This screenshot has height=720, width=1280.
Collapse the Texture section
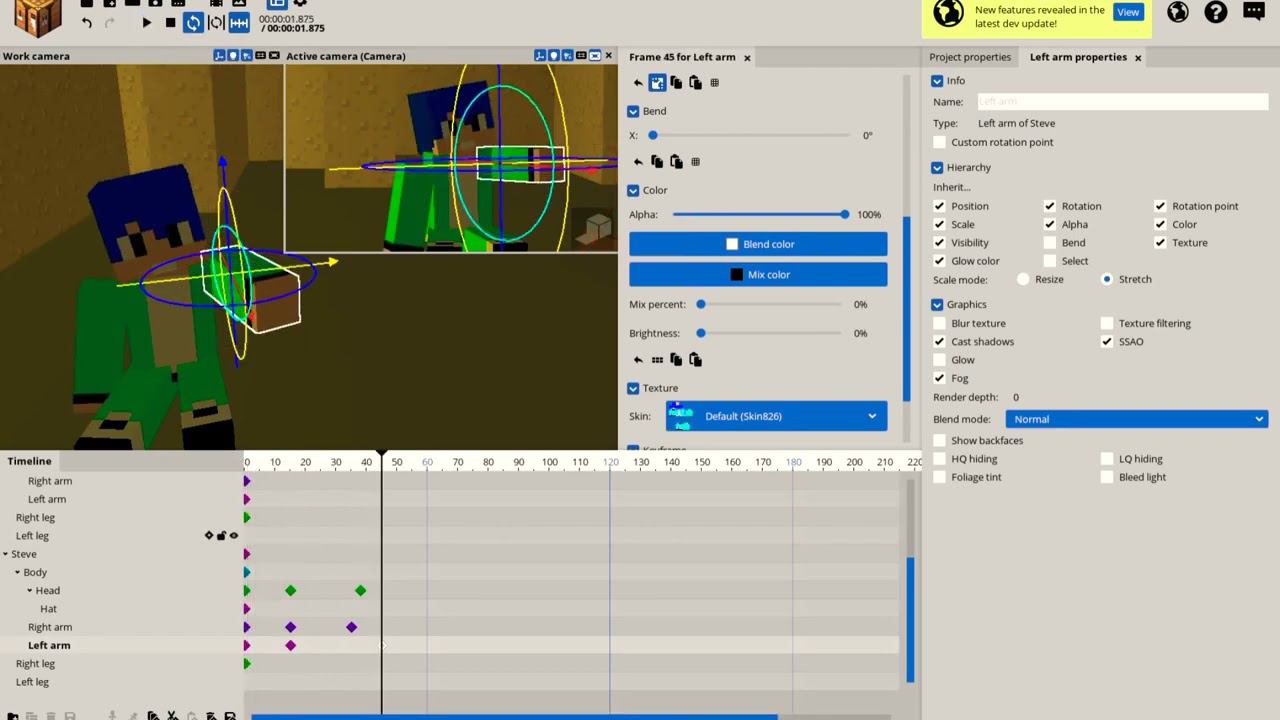coord(633,388)
